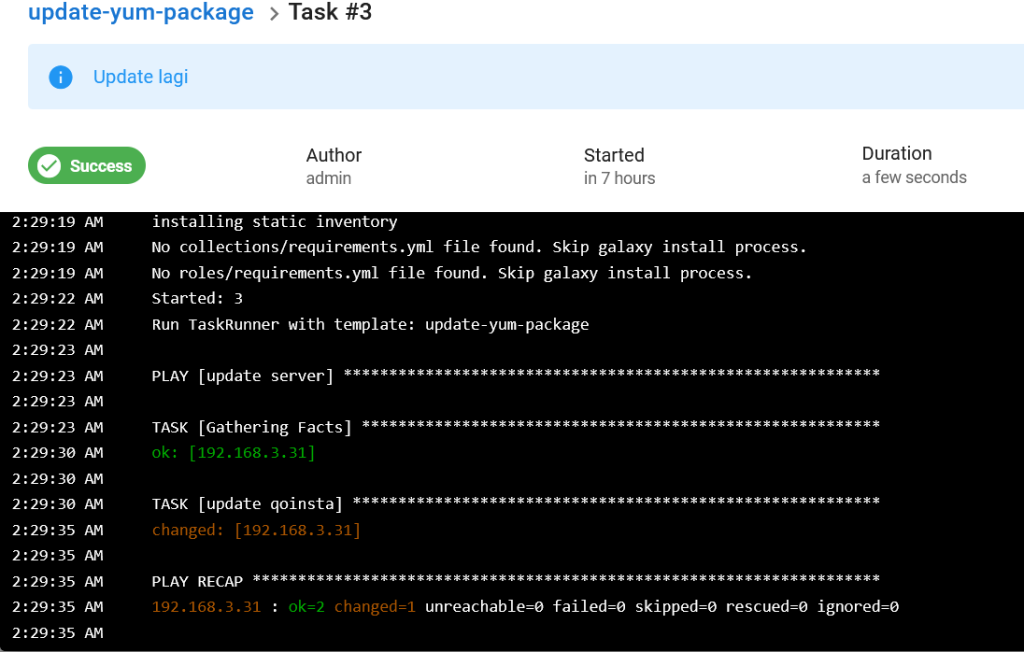Click the 'TASK [update qoinsta]' log line
The image size is (1024, 652).
coord(516,504)
